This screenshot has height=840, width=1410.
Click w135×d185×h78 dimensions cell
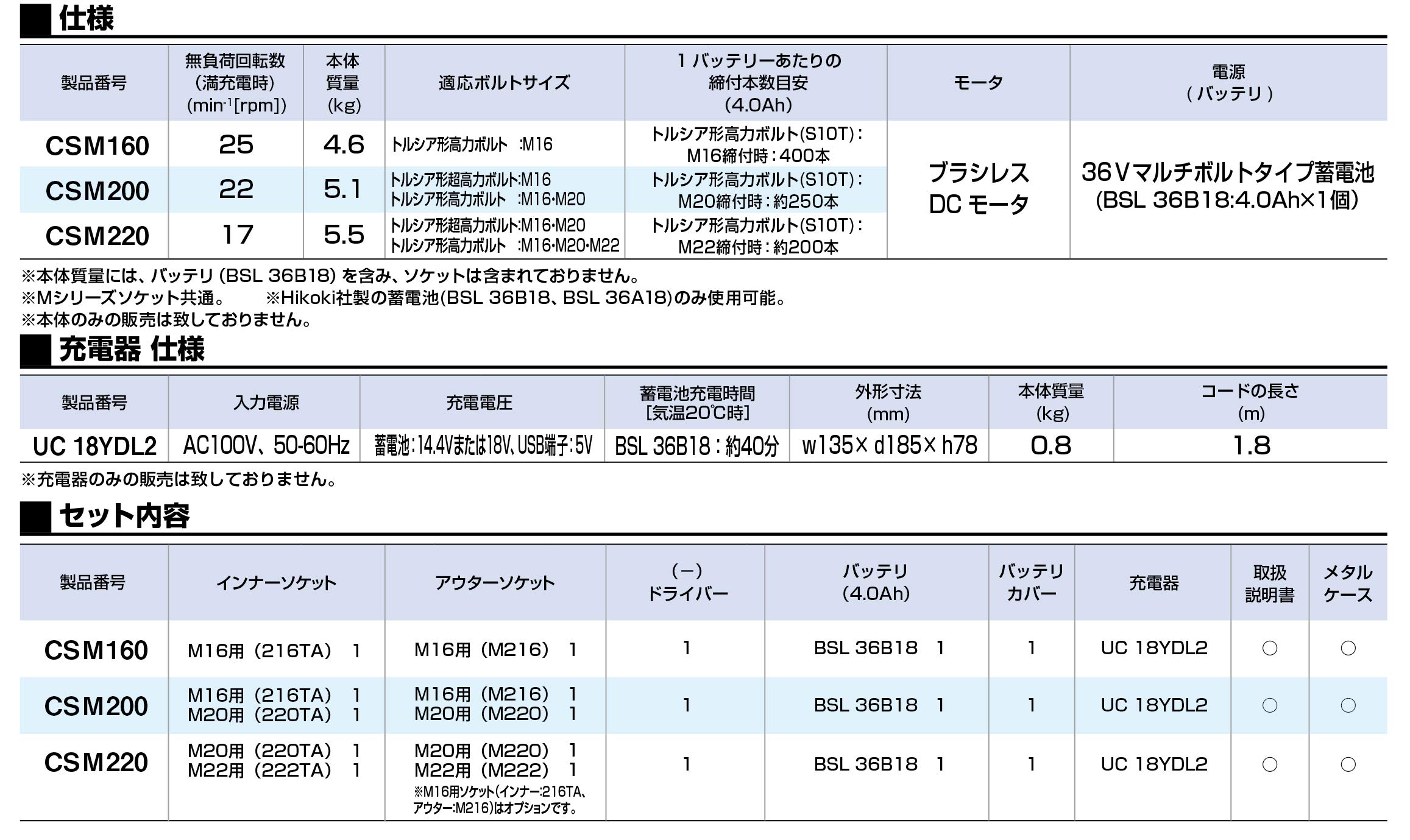click(x=890, y=445)
